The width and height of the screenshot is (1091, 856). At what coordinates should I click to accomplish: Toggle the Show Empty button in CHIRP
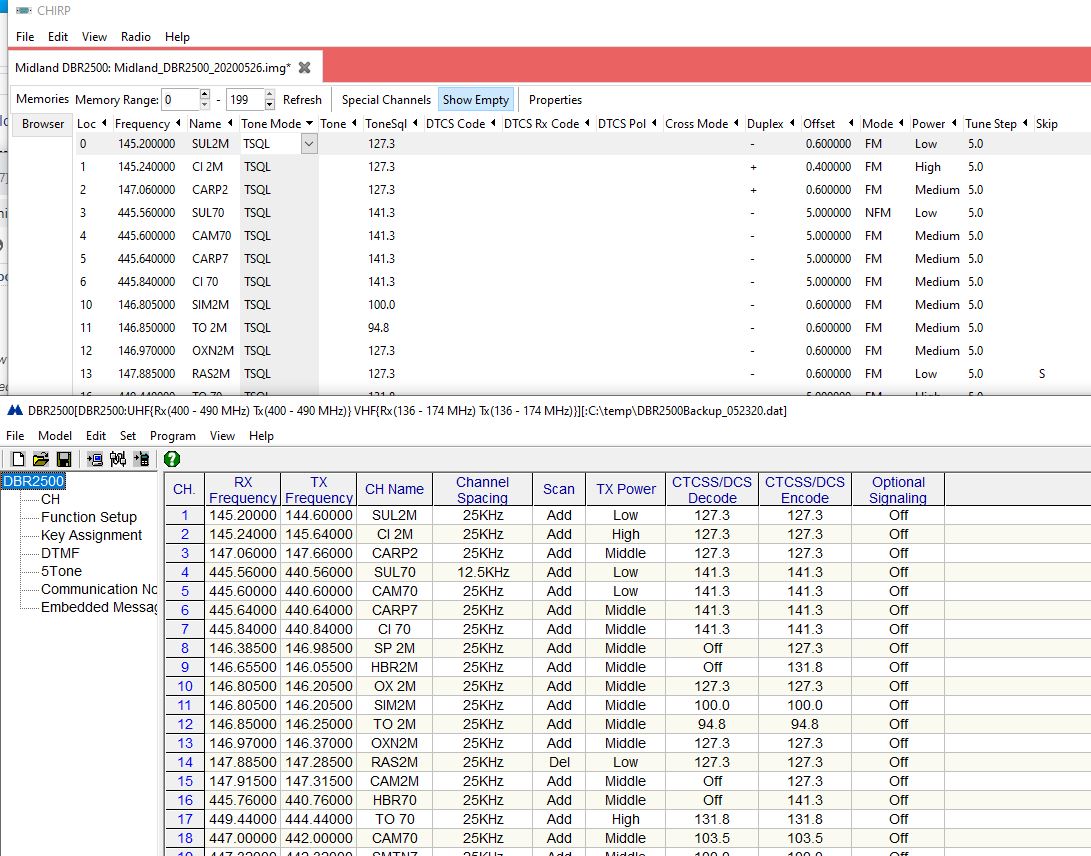[476, 100]
